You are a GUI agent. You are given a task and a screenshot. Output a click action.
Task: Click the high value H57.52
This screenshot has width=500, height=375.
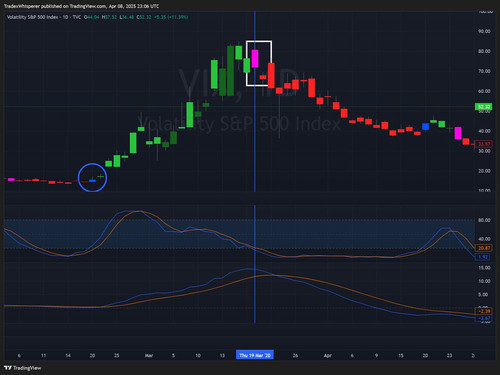click(x=109, y=17)
